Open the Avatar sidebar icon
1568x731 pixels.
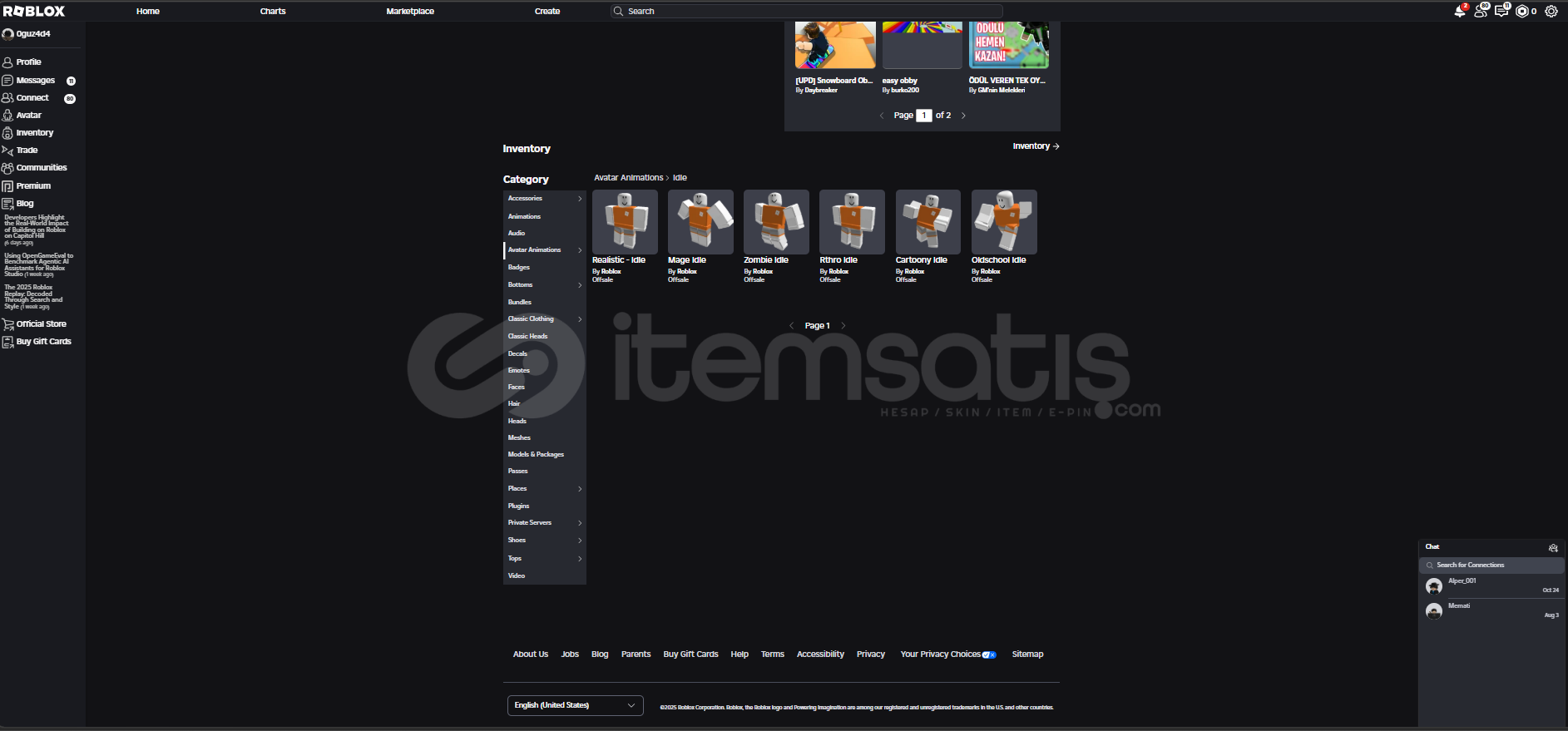click(x=7, y=116)
